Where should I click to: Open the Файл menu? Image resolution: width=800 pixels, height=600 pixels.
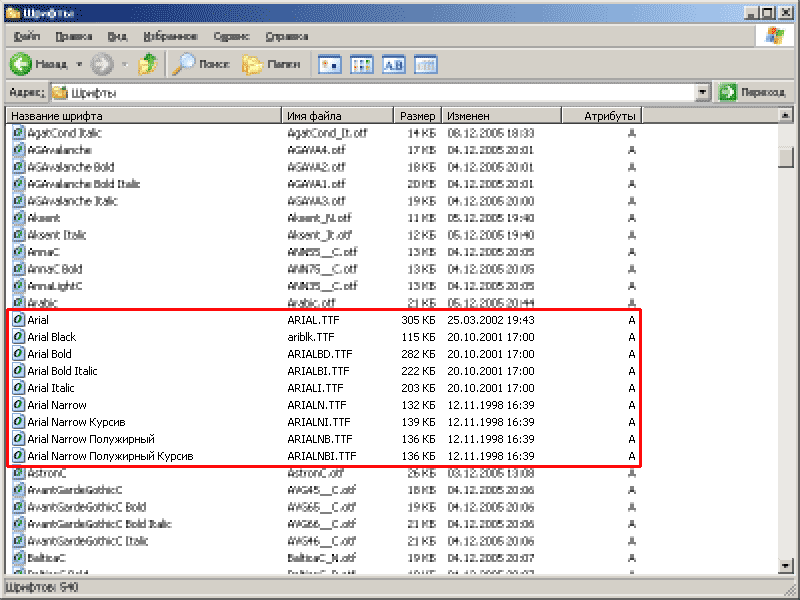click(x=27, y=36)
